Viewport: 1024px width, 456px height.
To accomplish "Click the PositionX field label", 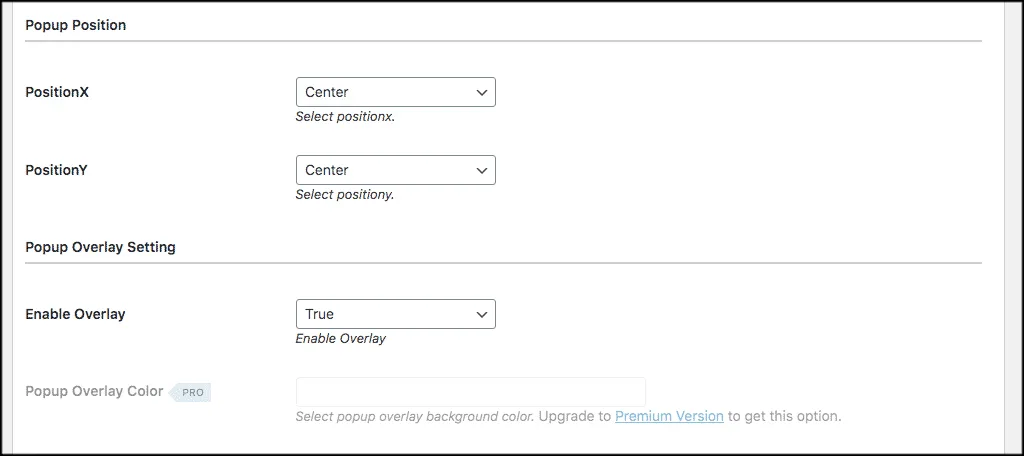I will pos(57,92).
